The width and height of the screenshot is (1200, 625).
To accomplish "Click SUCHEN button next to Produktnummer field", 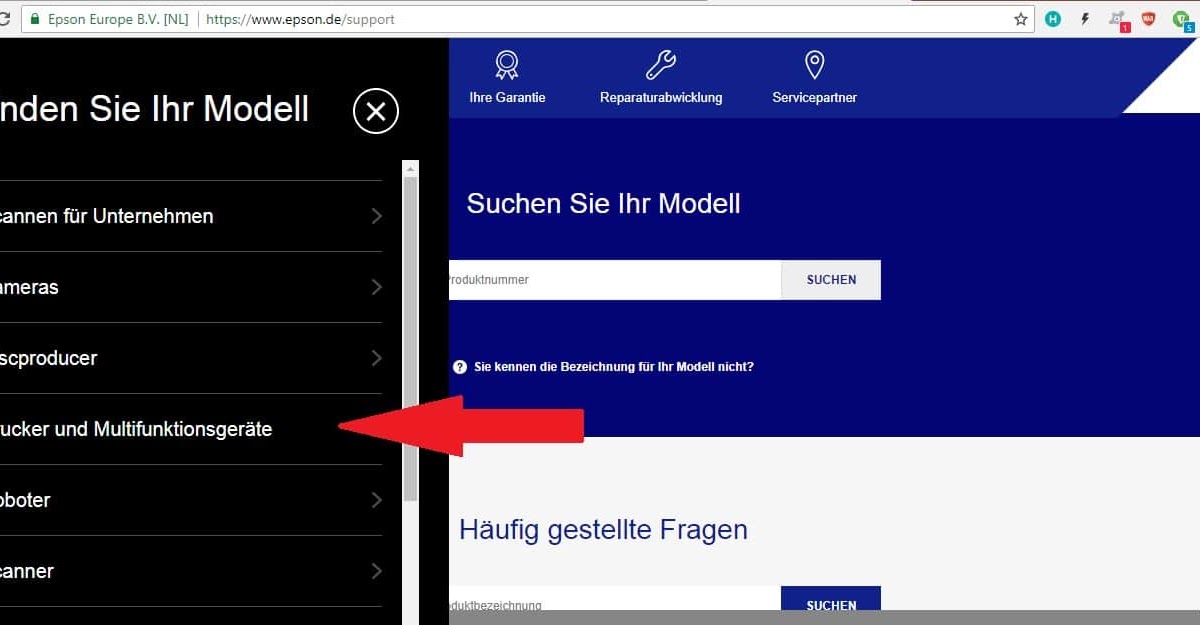I will pos(831,280).
